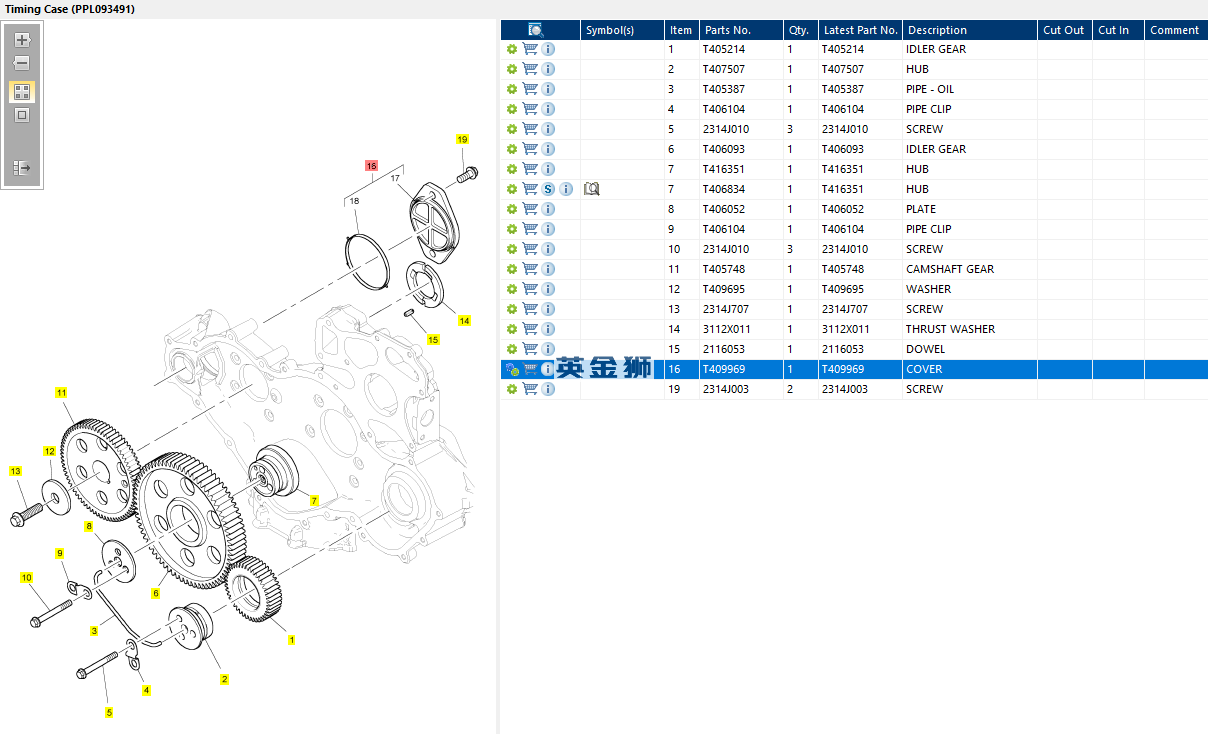Click the list-with-arrow icon in diagram toolbar

[22, 168]
